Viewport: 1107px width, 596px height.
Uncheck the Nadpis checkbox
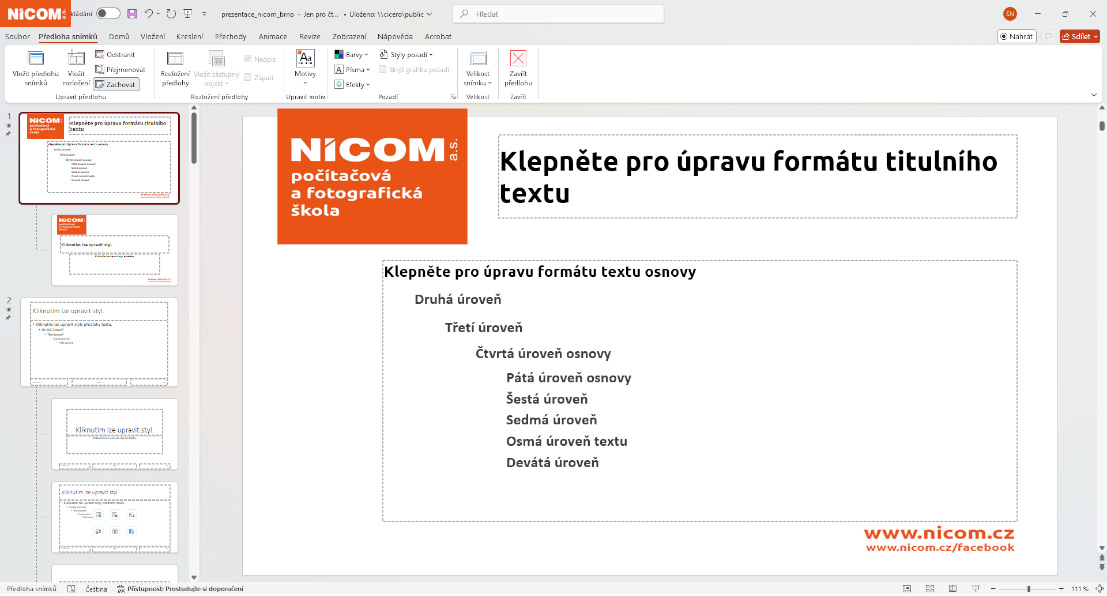[248, 59]
